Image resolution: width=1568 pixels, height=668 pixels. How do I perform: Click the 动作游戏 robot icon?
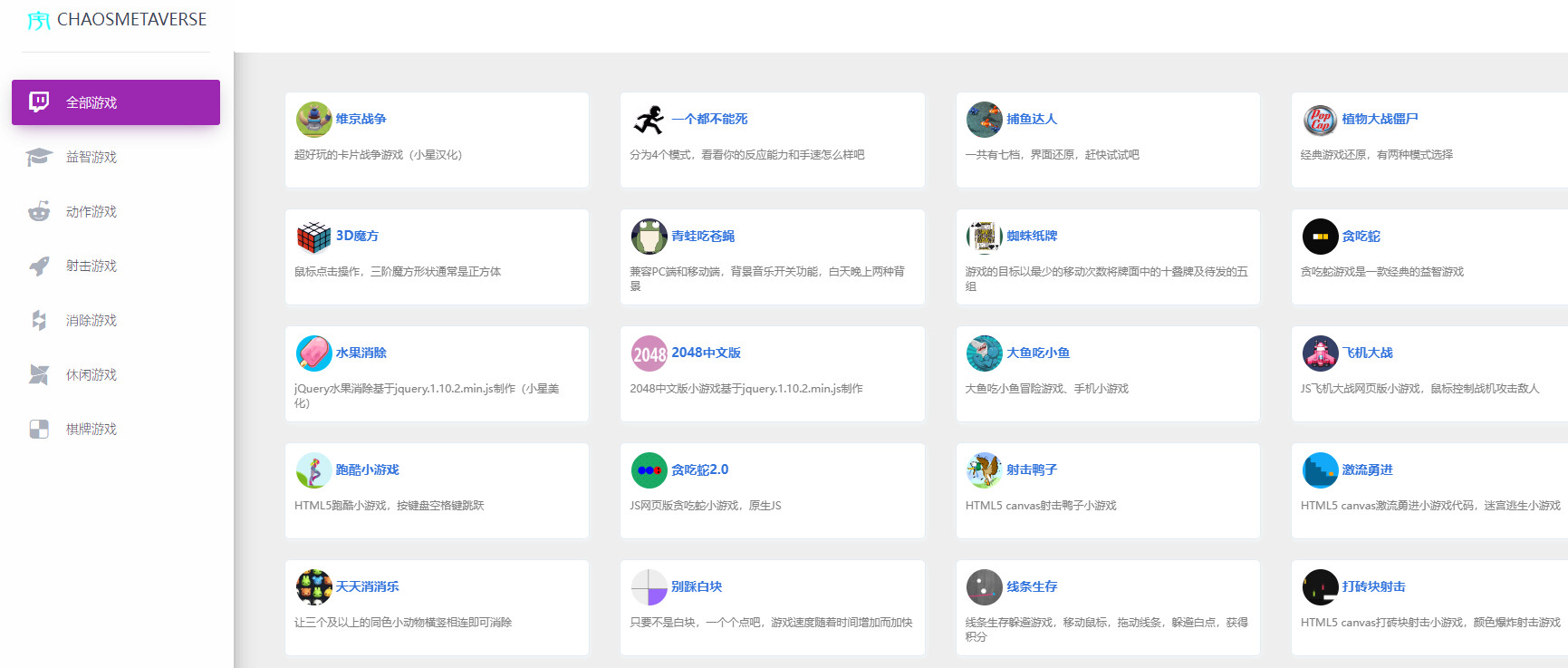coord(39,211)
